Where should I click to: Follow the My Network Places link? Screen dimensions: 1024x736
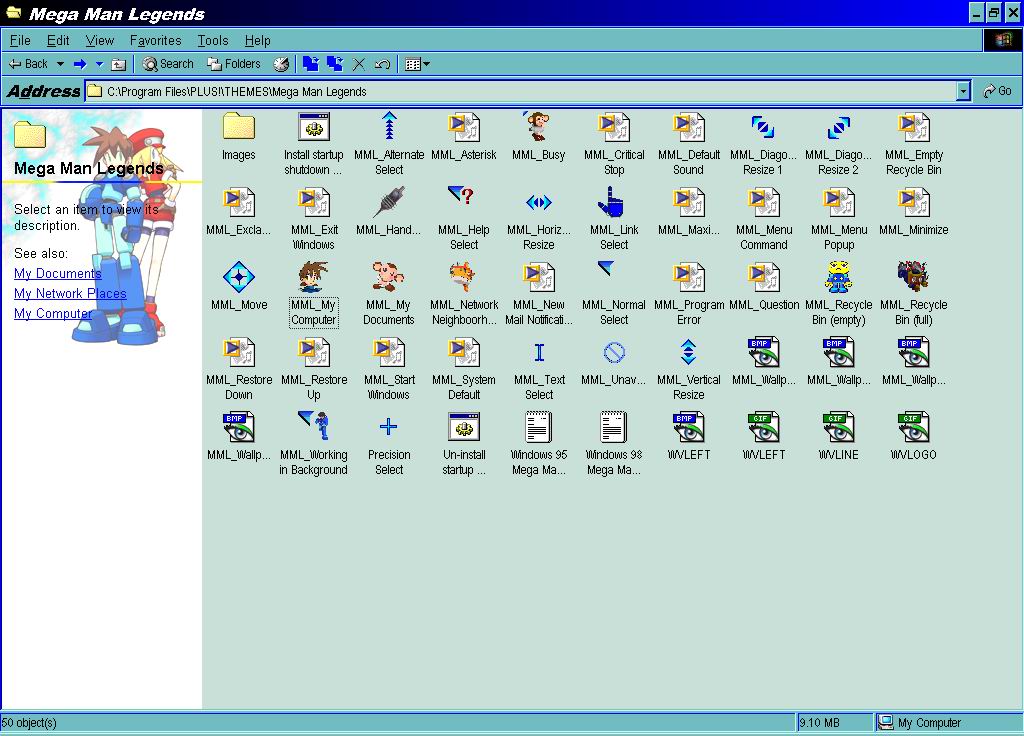tap(70, 294)
